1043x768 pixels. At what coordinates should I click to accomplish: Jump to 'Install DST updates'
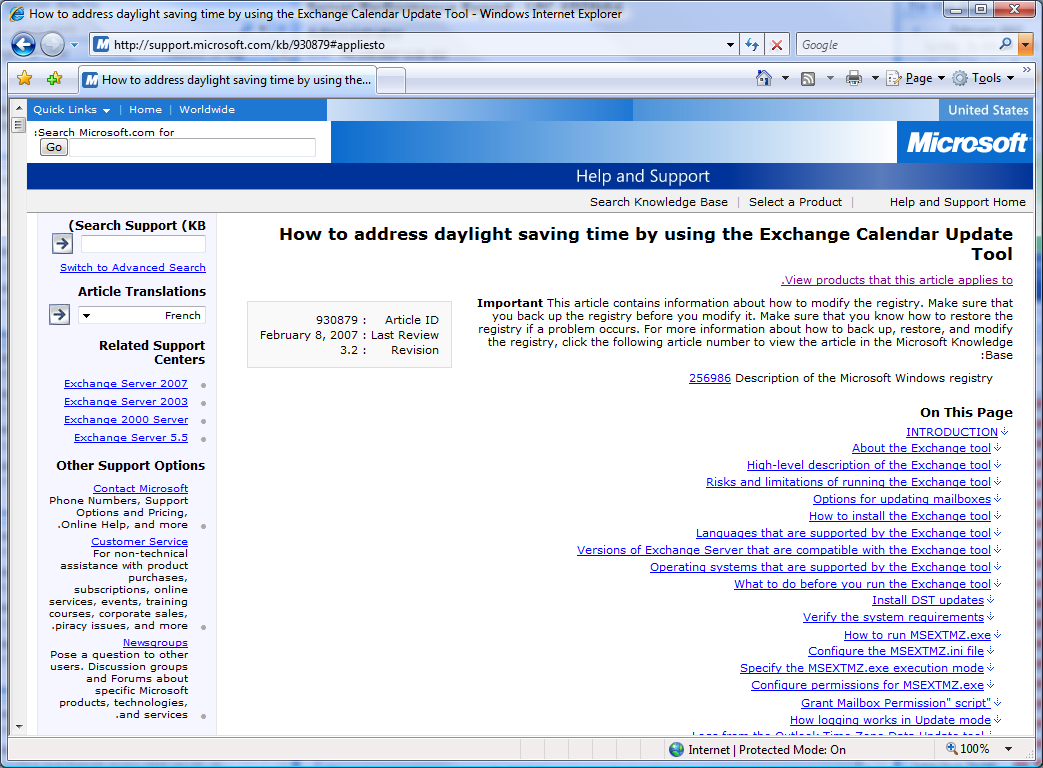coord(928,600)
